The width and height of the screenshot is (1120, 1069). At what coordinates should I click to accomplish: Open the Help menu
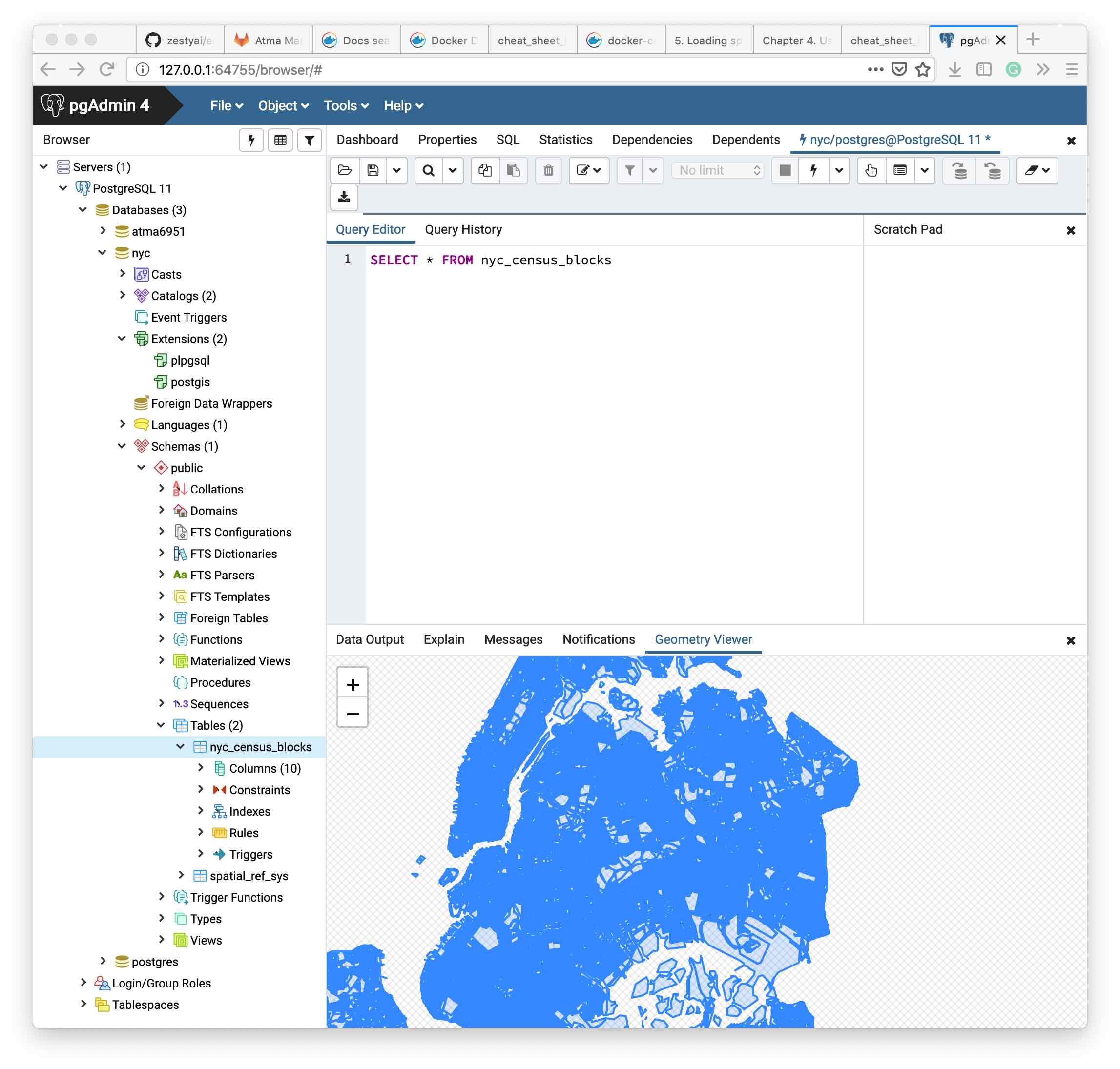tap(403, 105)
